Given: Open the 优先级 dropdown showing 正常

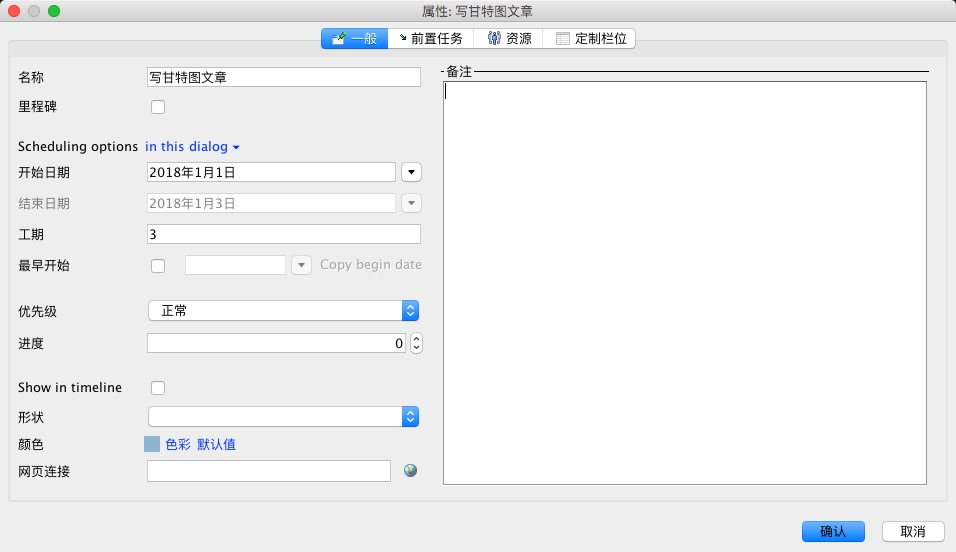Looking at the screenshot, I should [x=284, y=310].
